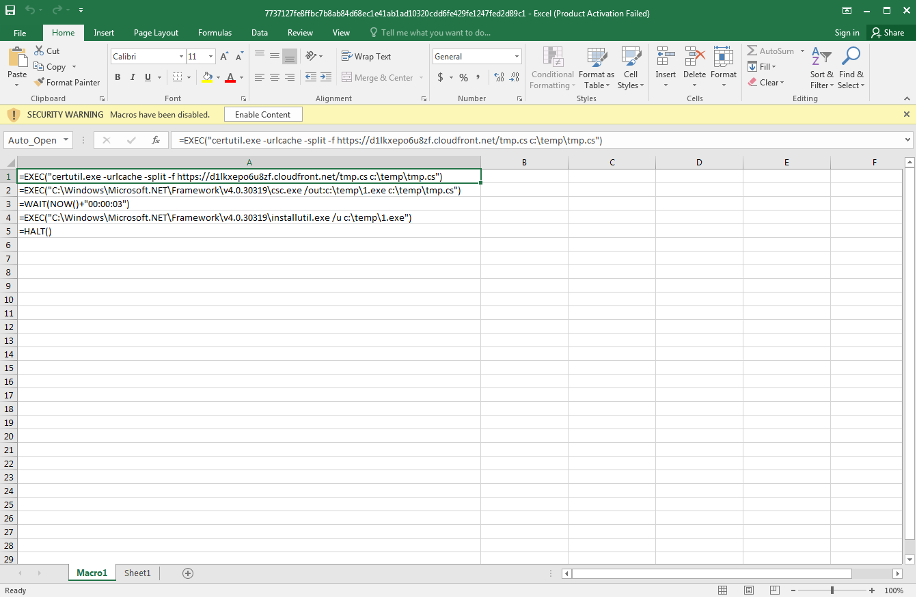Switch to the Page Layout tab
916x597 pixels.
point(156,33)
